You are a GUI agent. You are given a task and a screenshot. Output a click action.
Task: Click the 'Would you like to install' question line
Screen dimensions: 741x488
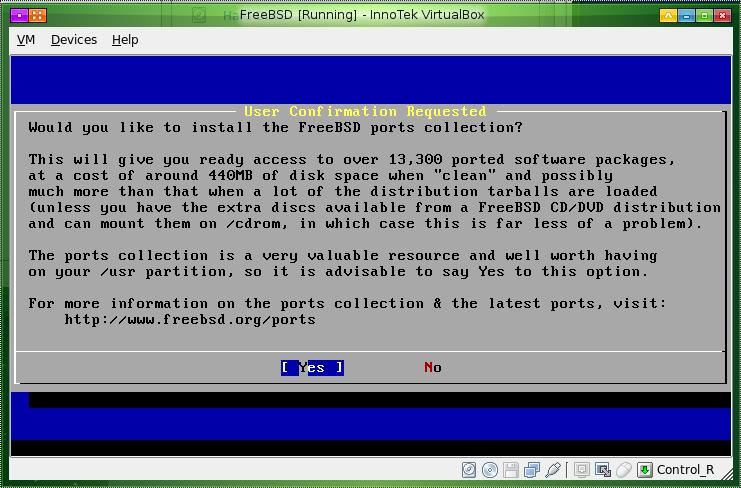point(276,128)
